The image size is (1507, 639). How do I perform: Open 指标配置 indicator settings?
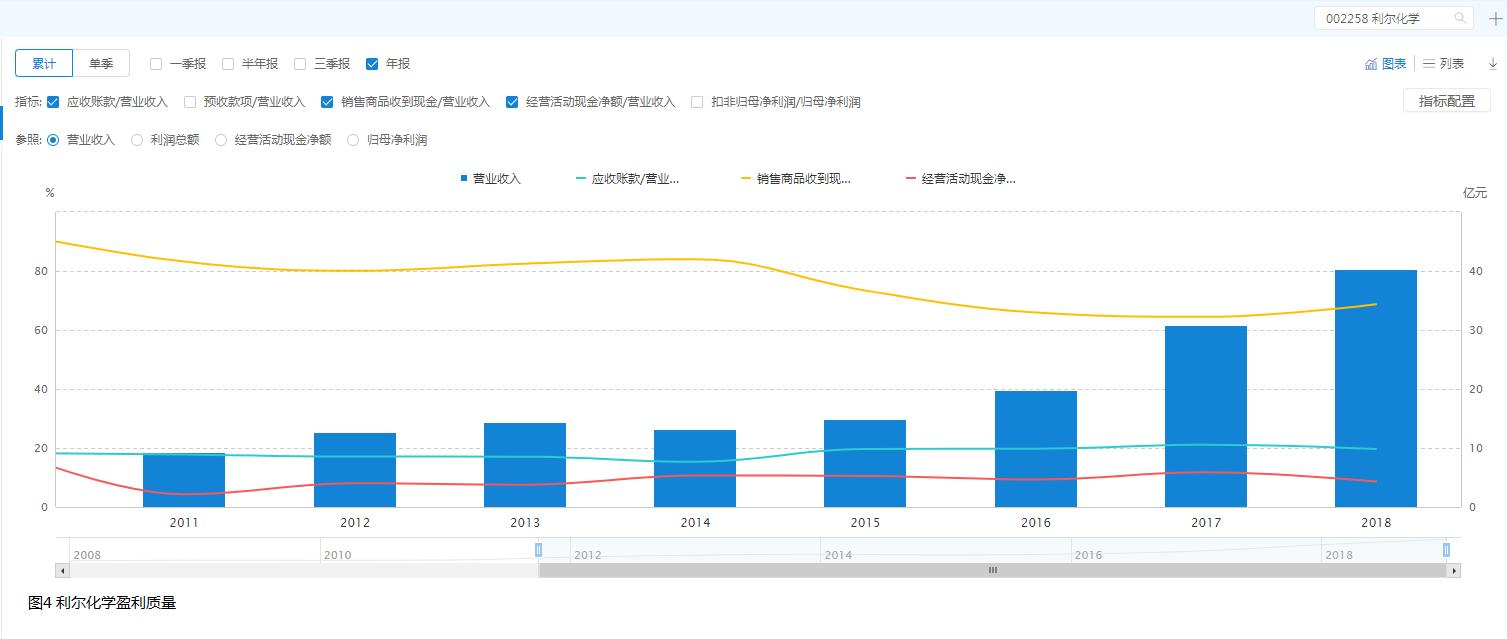tap(1446, 101)
